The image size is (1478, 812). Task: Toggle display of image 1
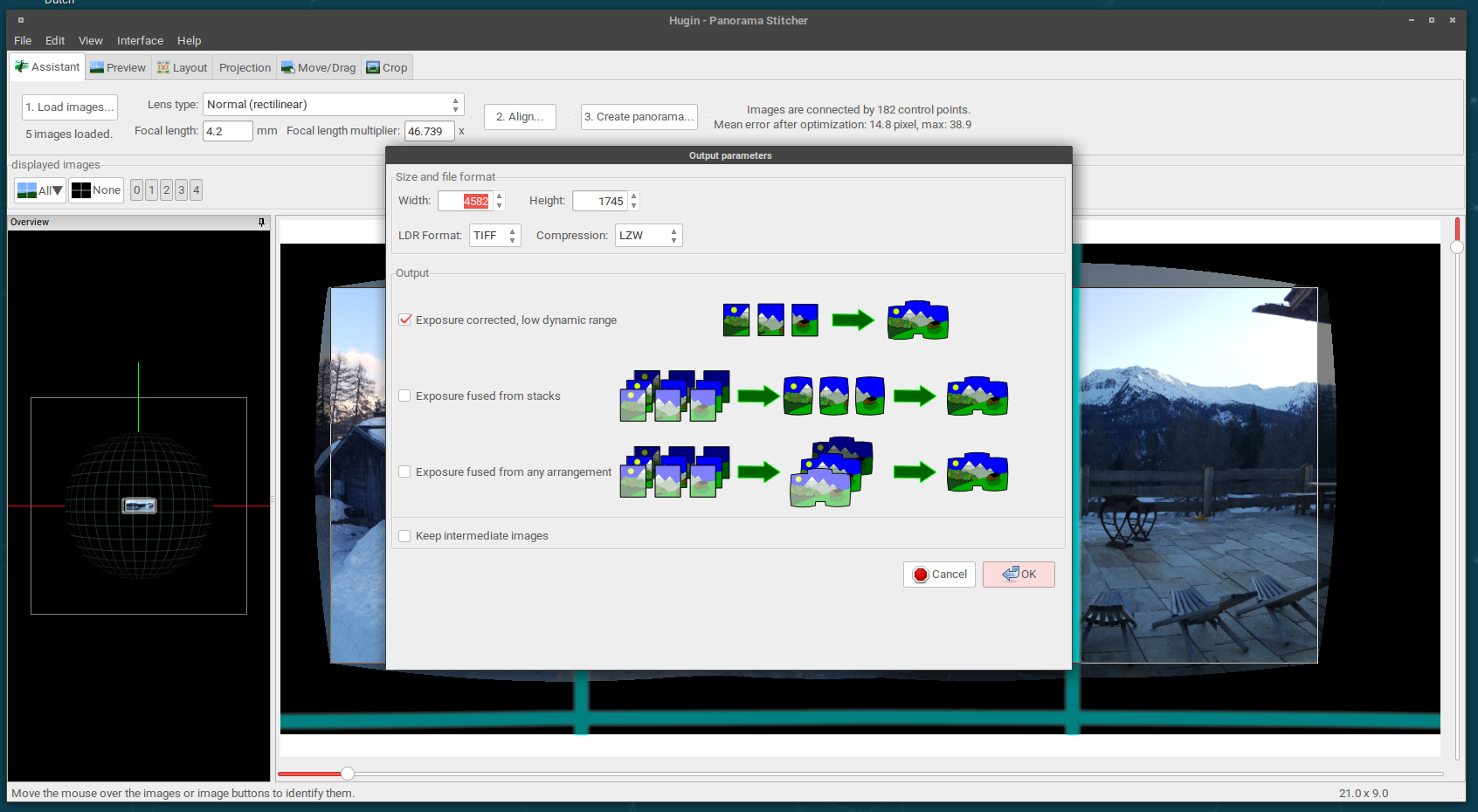tap(152, 190)
